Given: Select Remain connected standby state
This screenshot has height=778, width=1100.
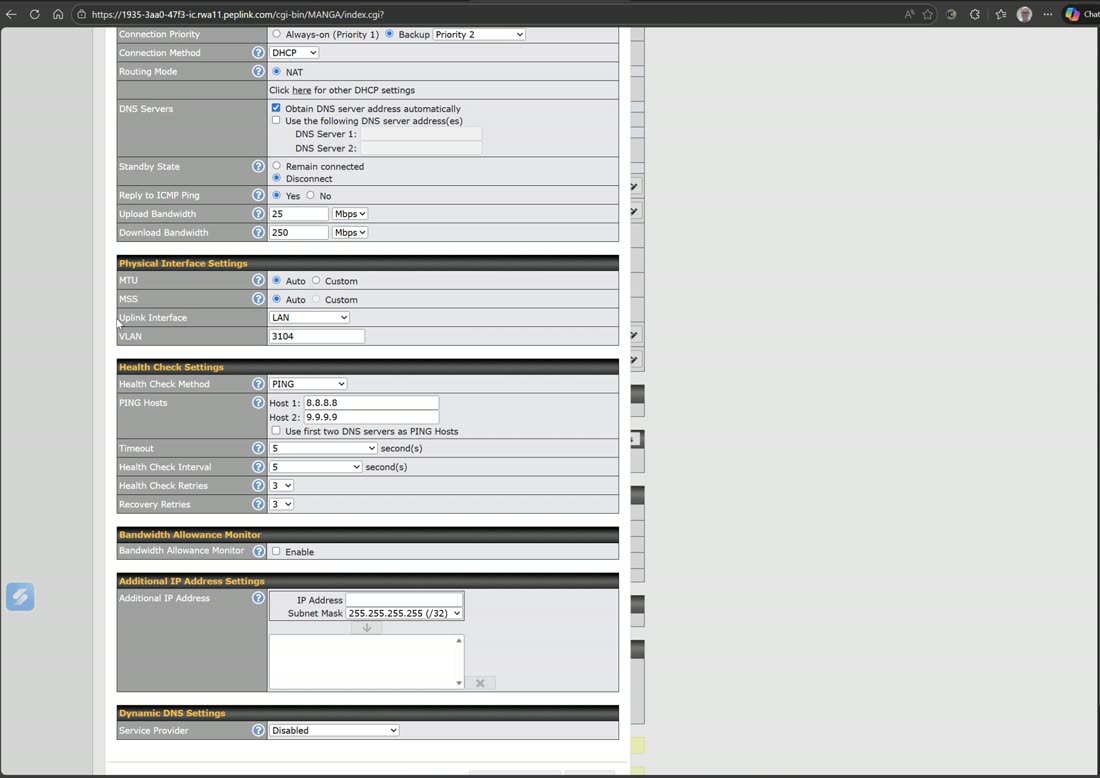Looking at the screenshot, I should coord(276,166).
